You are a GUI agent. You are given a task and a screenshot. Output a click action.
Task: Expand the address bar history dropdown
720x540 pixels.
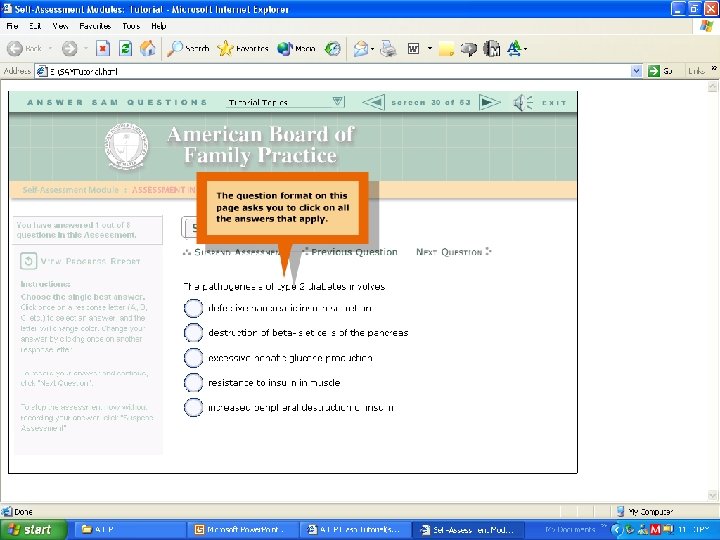click(636, 71)
